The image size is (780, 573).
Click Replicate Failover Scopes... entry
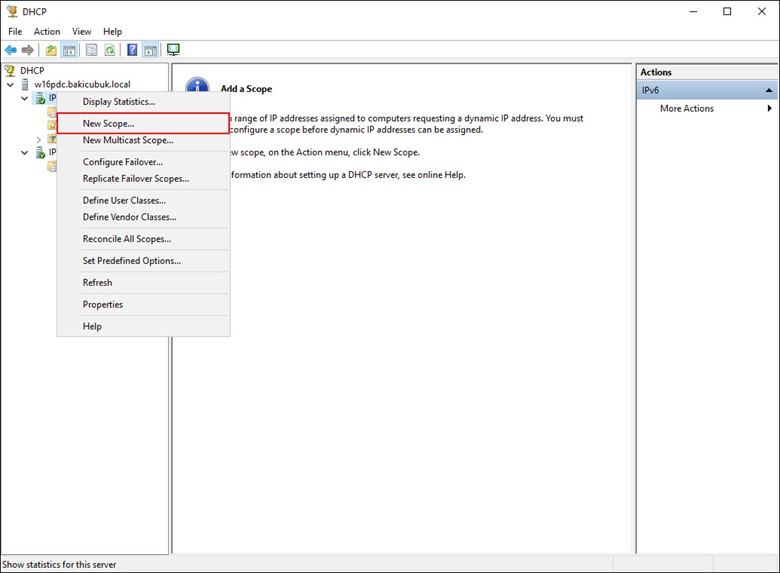pos(143,179)
